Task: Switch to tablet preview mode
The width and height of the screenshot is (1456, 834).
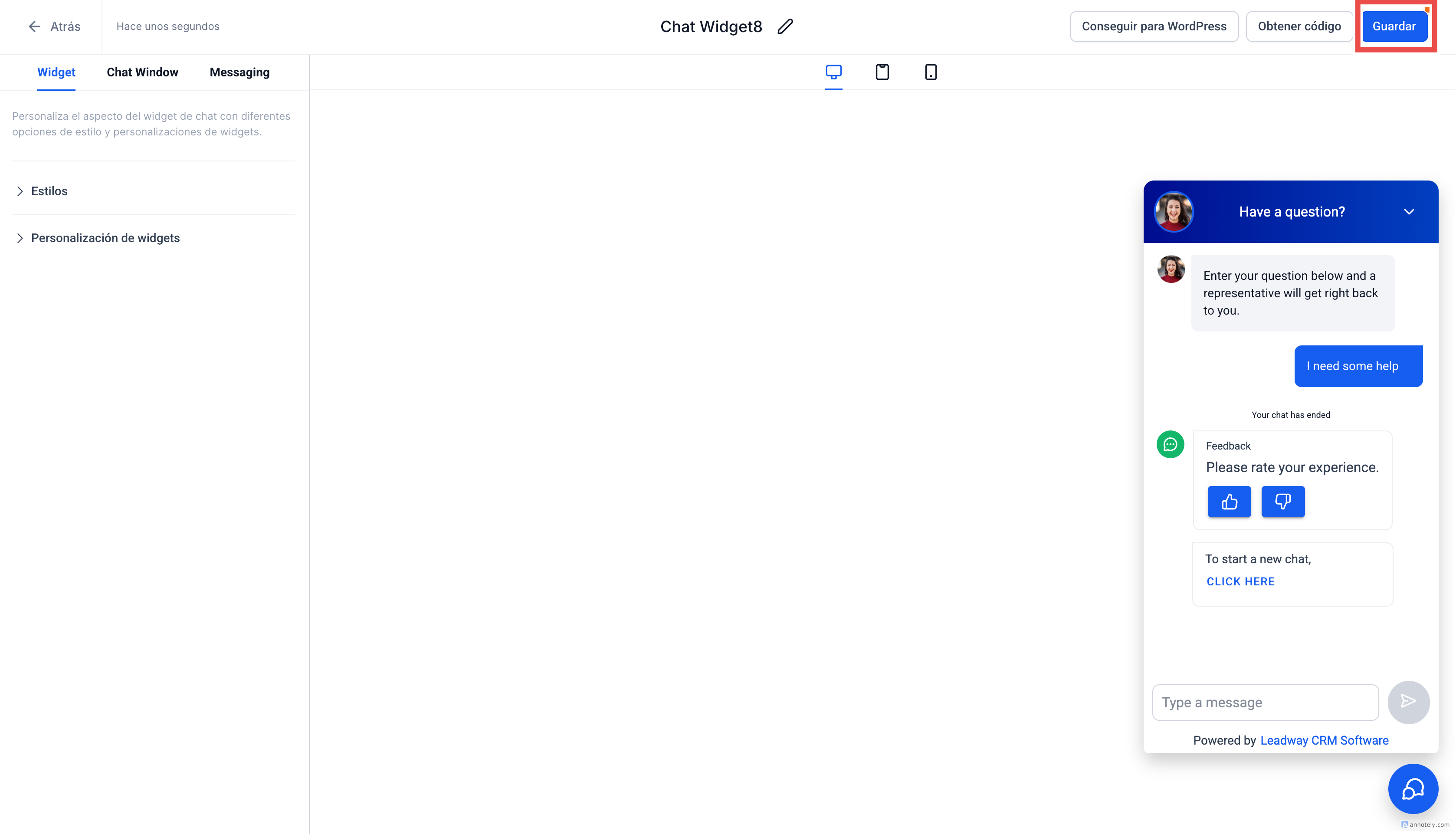Action: pos(882,72)
